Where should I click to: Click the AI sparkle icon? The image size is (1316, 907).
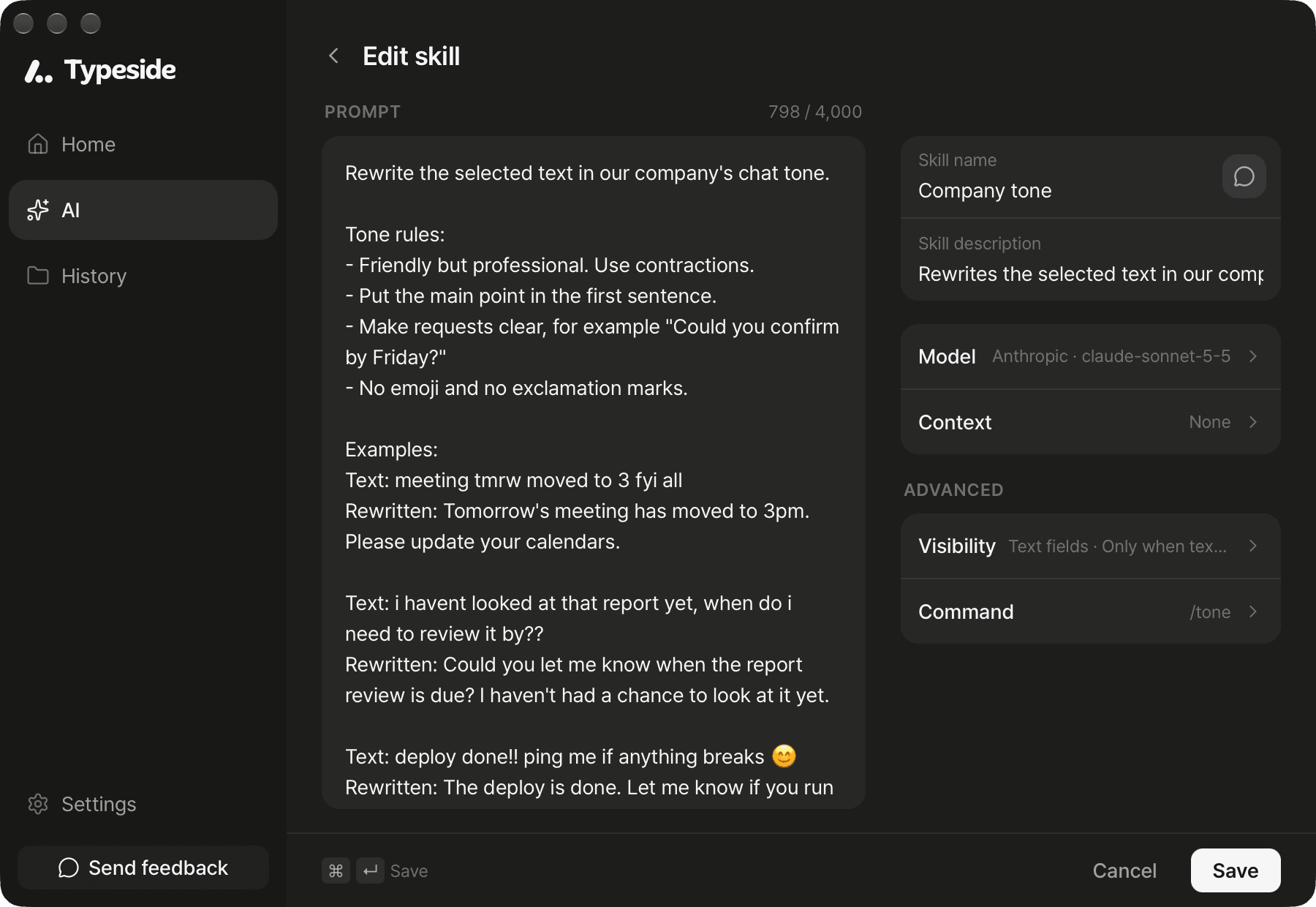click(x=38, y=210)
